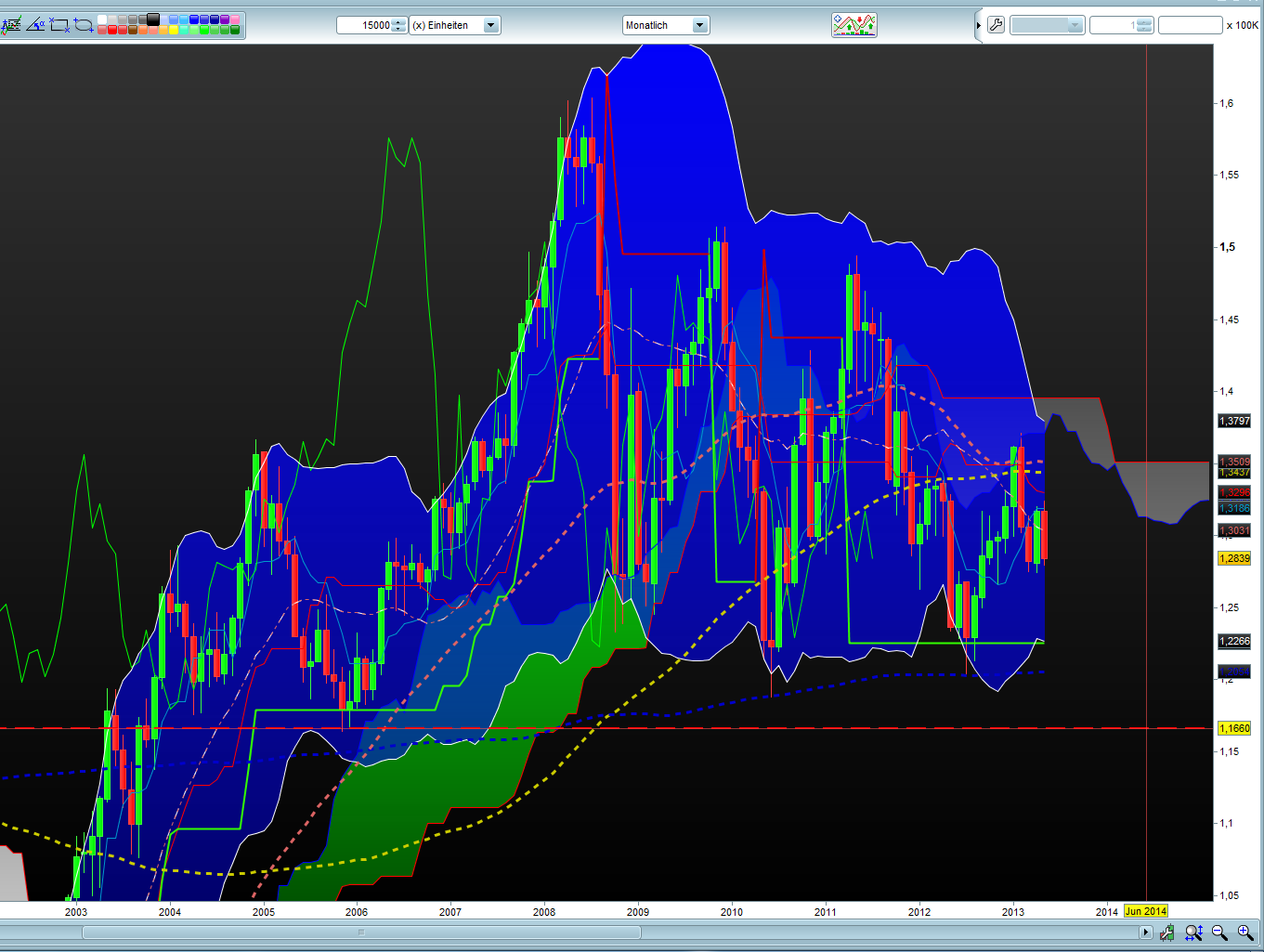Click the empty field before x 100K
This screenshot has width=1264, height=952.
click(x=1191, y=25)
